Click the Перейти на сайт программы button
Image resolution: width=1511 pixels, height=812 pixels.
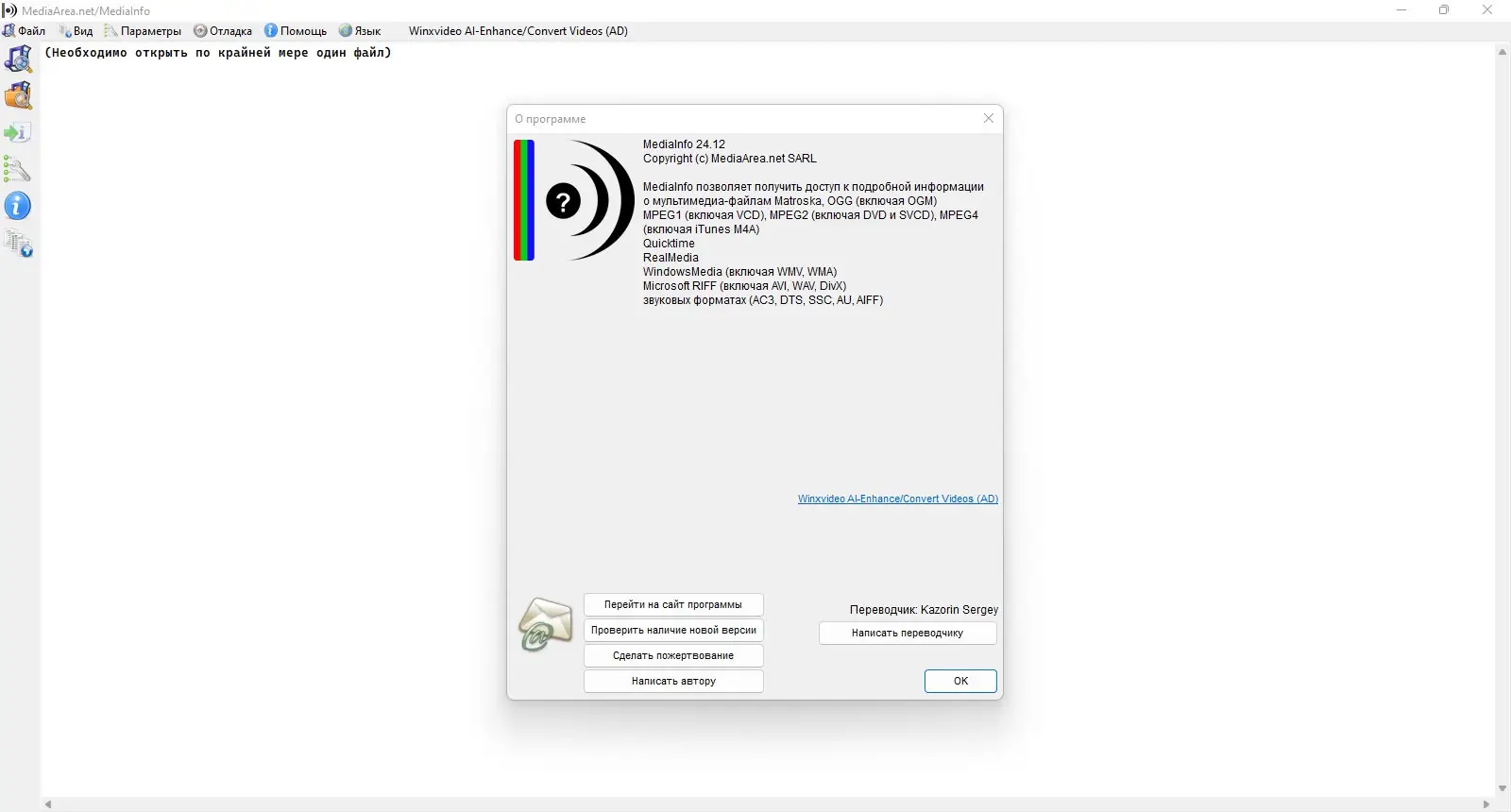click(x=673, y=604)
